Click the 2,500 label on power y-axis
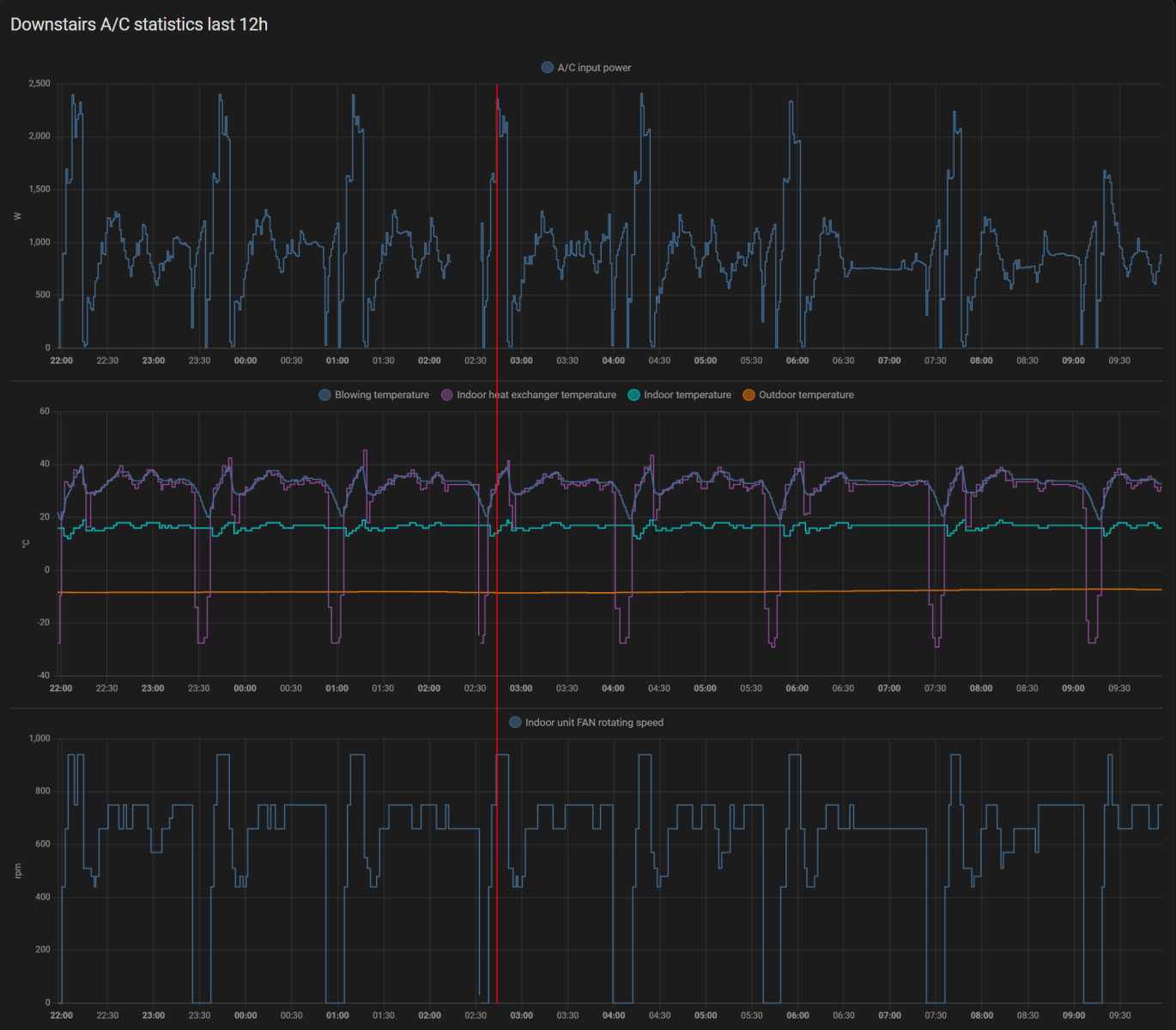The height and width of the screenshot is (1030, 1176). 39,84
